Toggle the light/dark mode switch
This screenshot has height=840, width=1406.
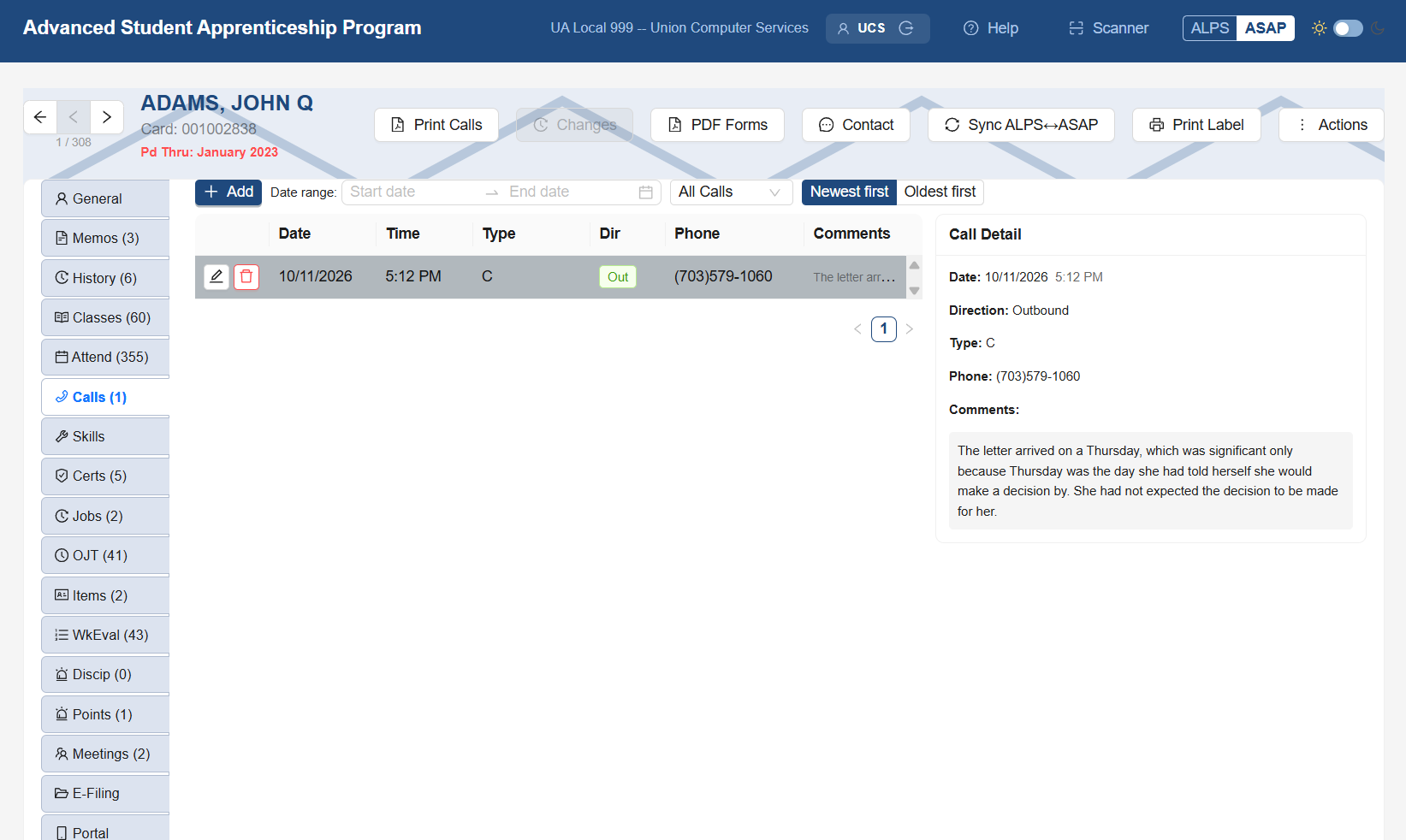(1348, 28)
